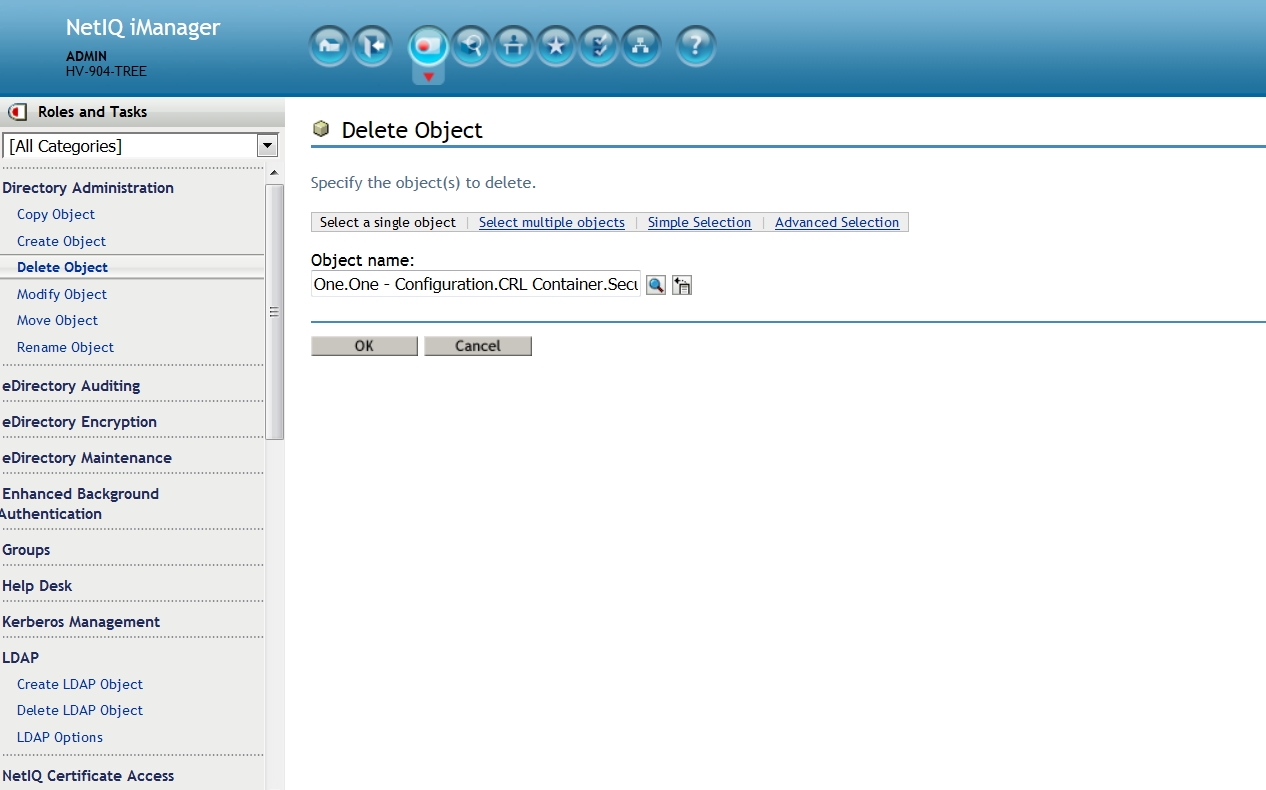The width and height of the screenshot is (1266, 790).
Task: Expand Enhanced Background Authentication category
Action: click(x=80, y=504)
